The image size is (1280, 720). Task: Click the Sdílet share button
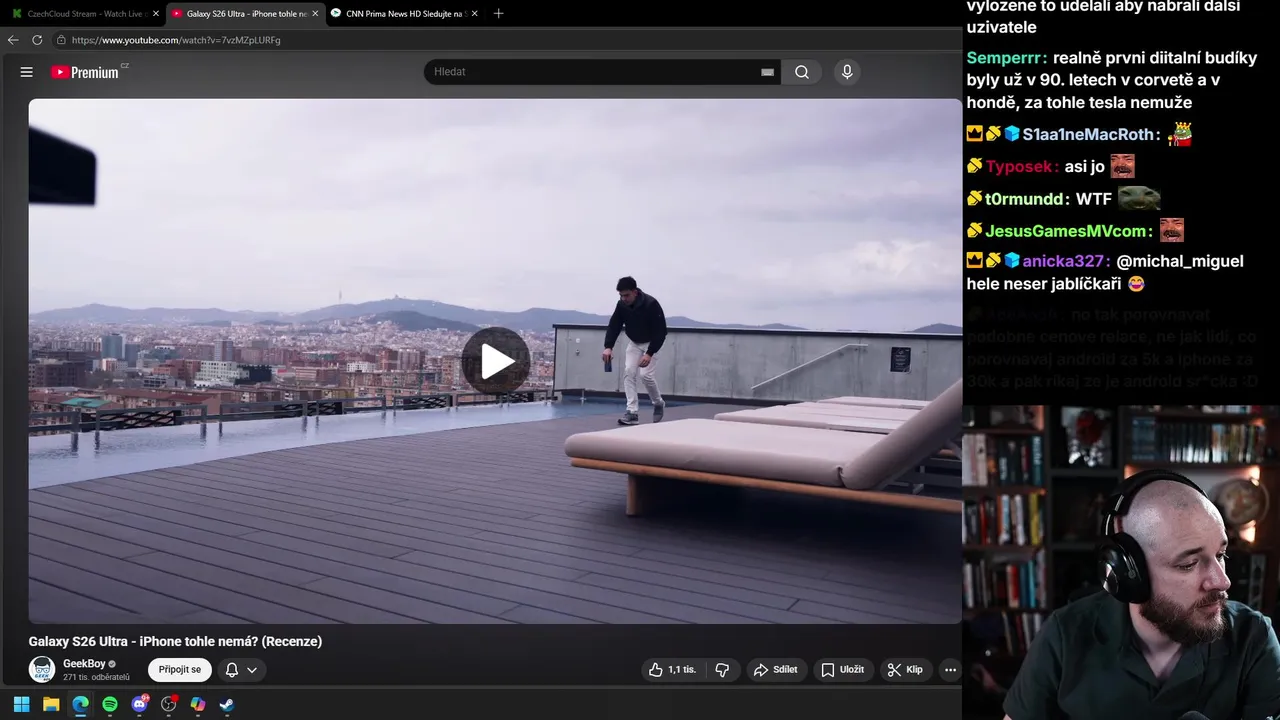[776, 670]
